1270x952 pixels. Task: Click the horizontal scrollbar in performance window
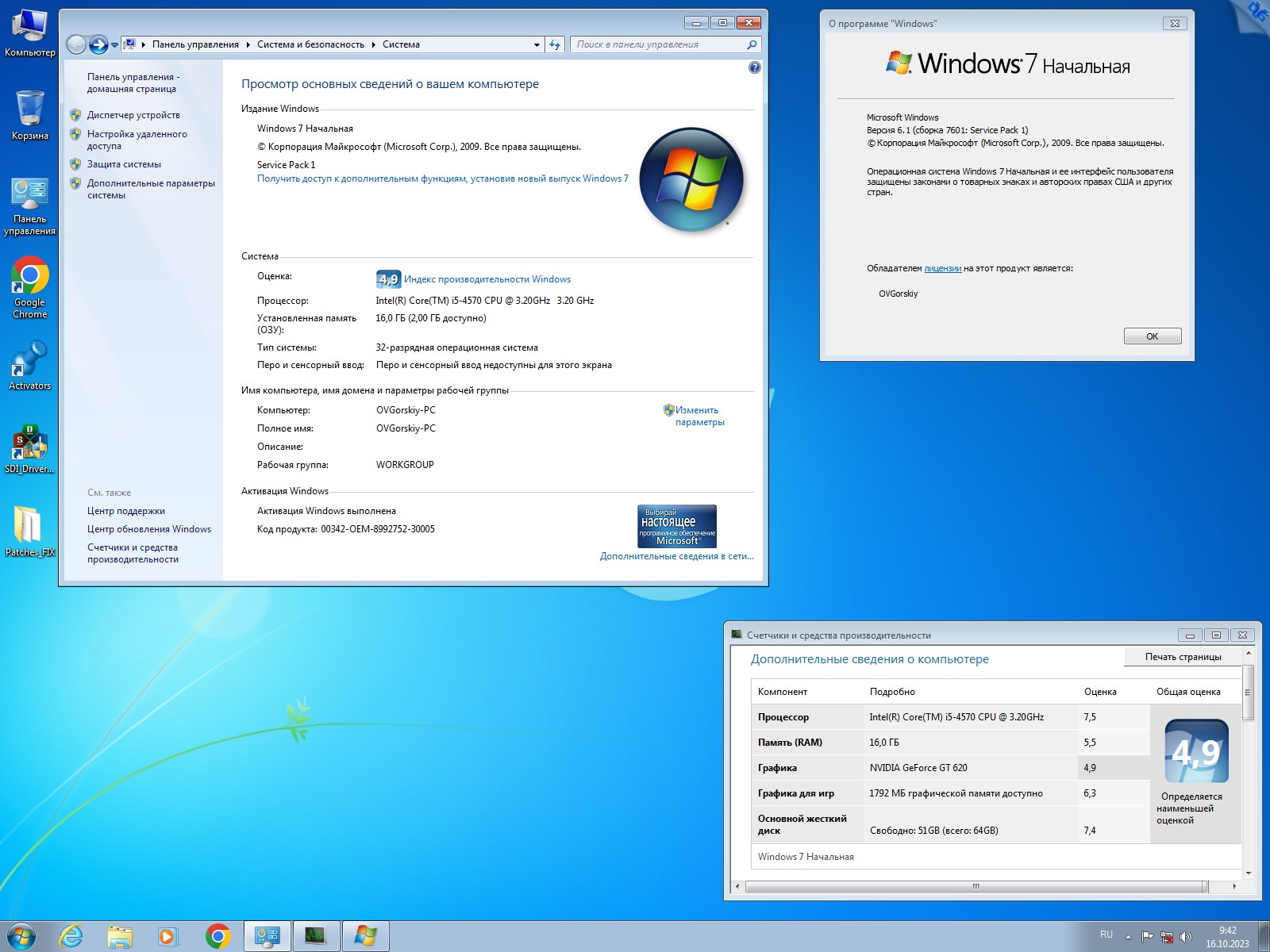coord(976,886)
